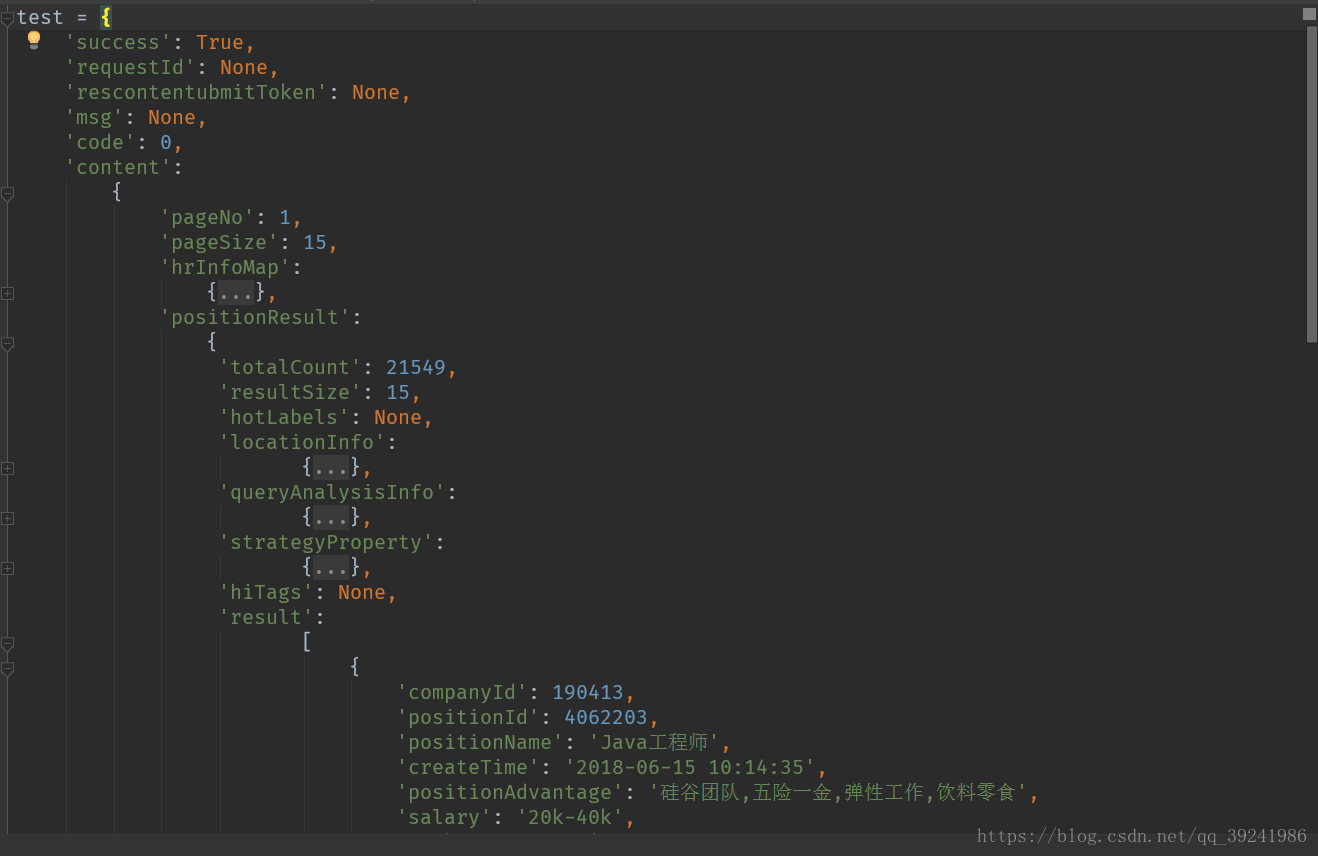Click the 'positionName' key
The width and height of the screenshot is (1318, 856).
point(480,742)
